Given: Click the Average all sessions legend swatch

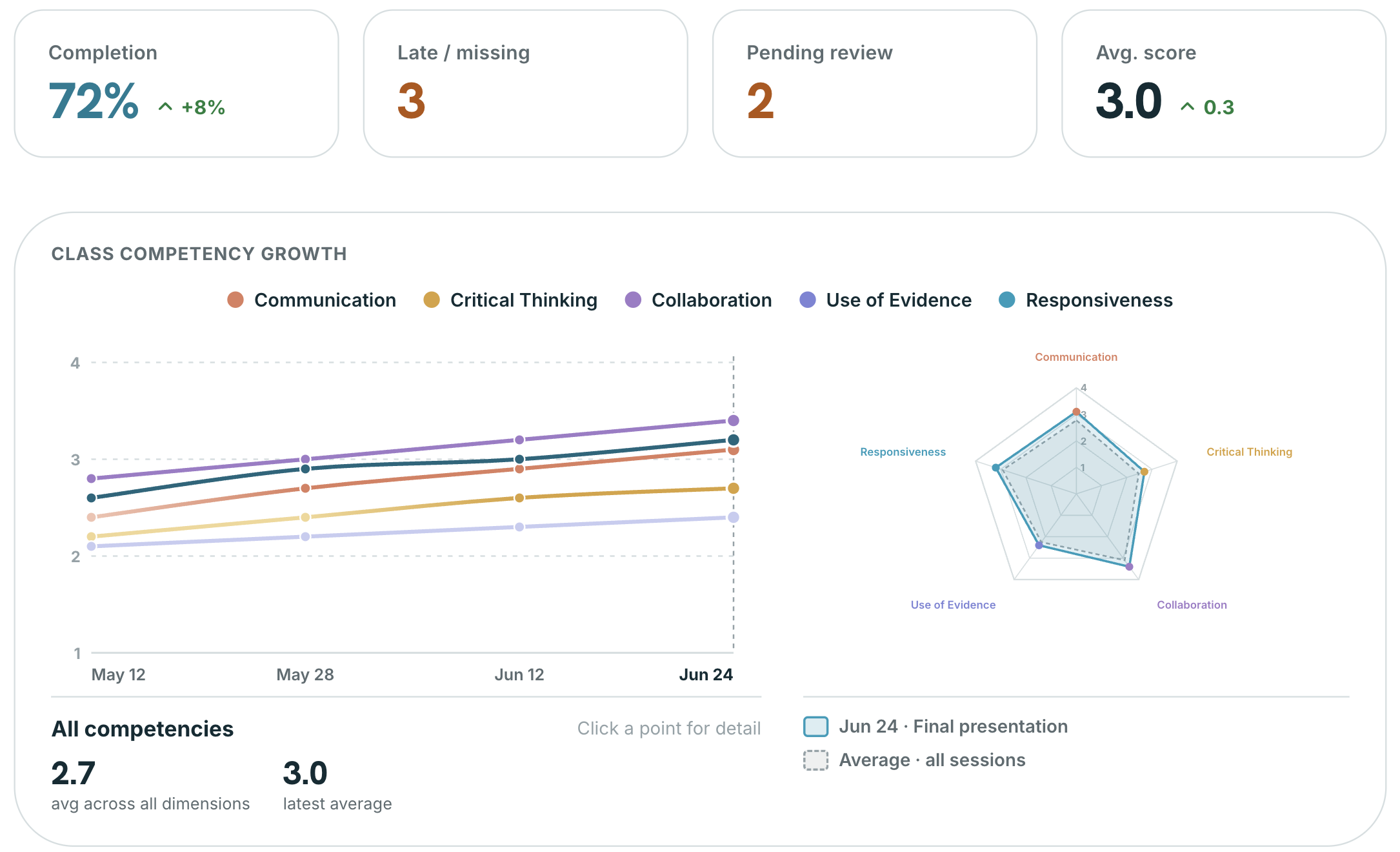Looking at the screenshot, I should pos(816,760).
